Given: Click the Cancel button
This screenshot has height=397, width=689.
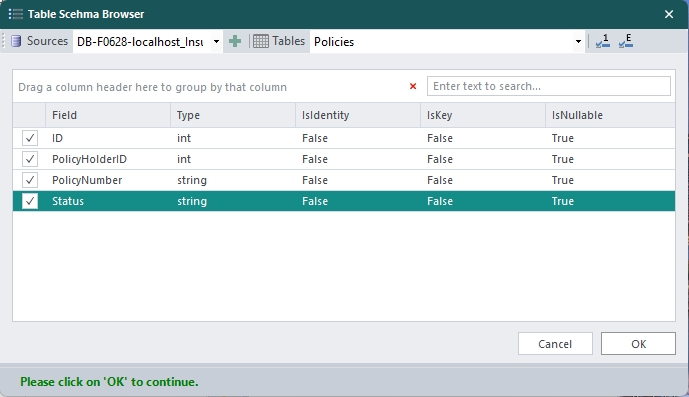Looking at the screenshot, I should [555, 343].
